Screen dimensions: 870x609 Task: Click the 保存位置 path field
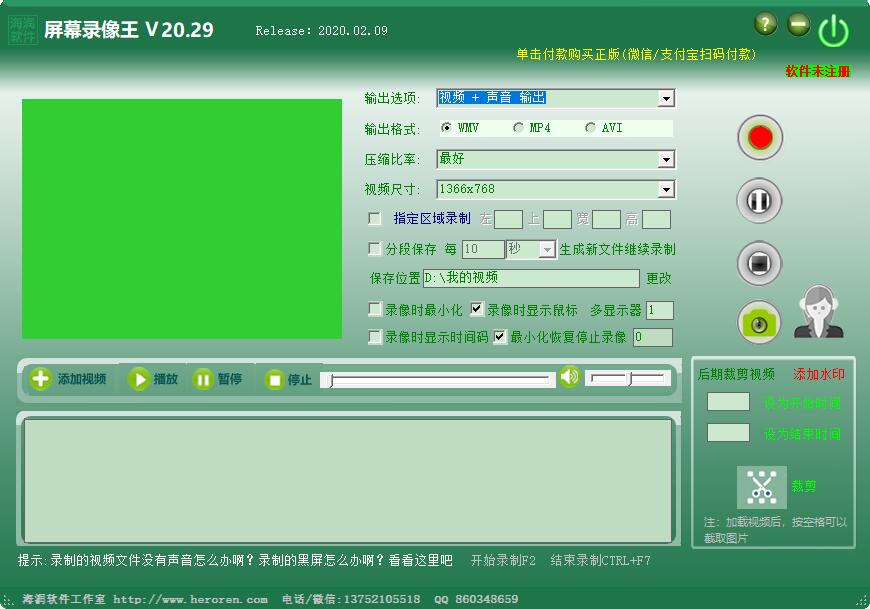(x=531, y=278)
